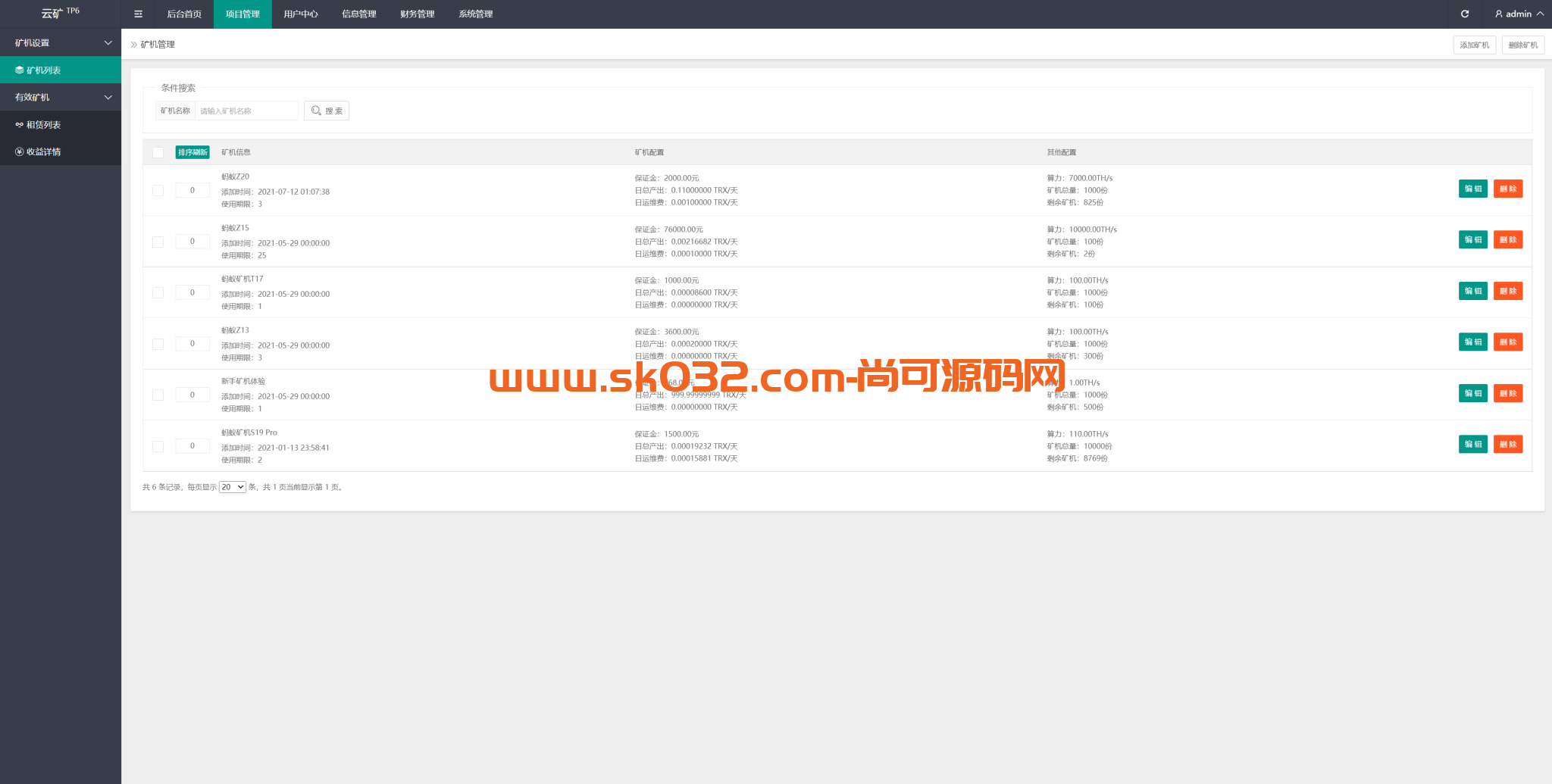
Task: Open 用户中心 menu
Action: pyautogui.click(x=301, y=14)
